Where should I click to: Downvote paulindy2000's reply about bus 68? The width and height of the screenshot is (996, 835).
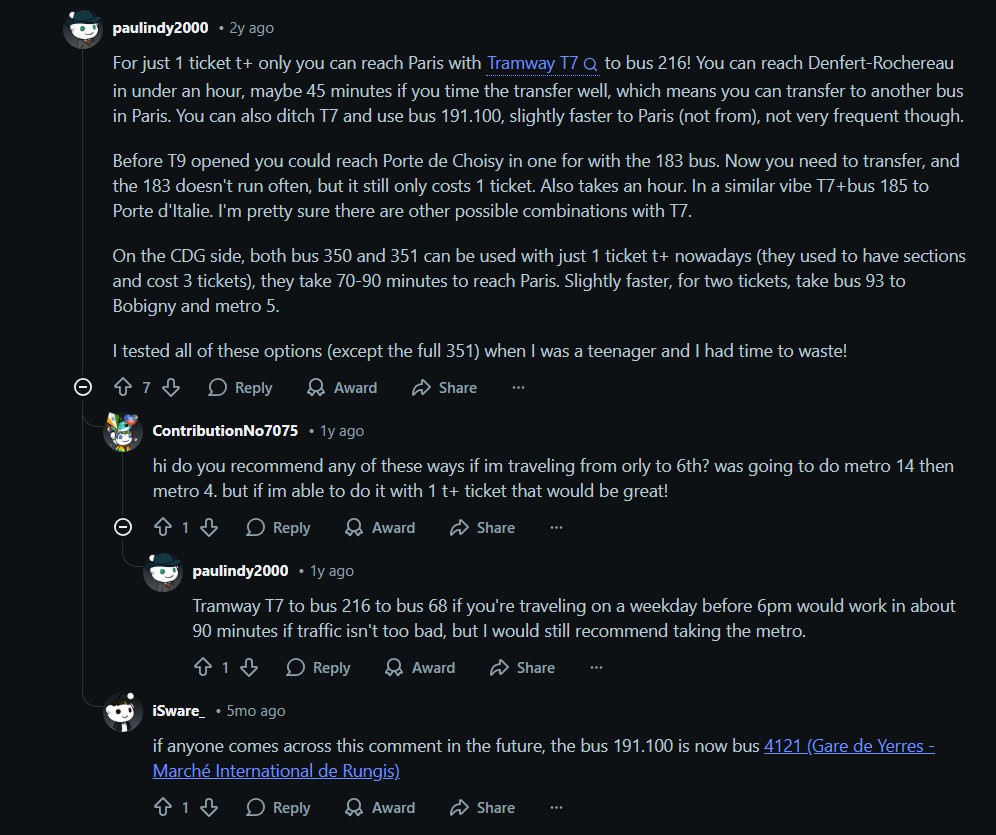tap(249, 667)
